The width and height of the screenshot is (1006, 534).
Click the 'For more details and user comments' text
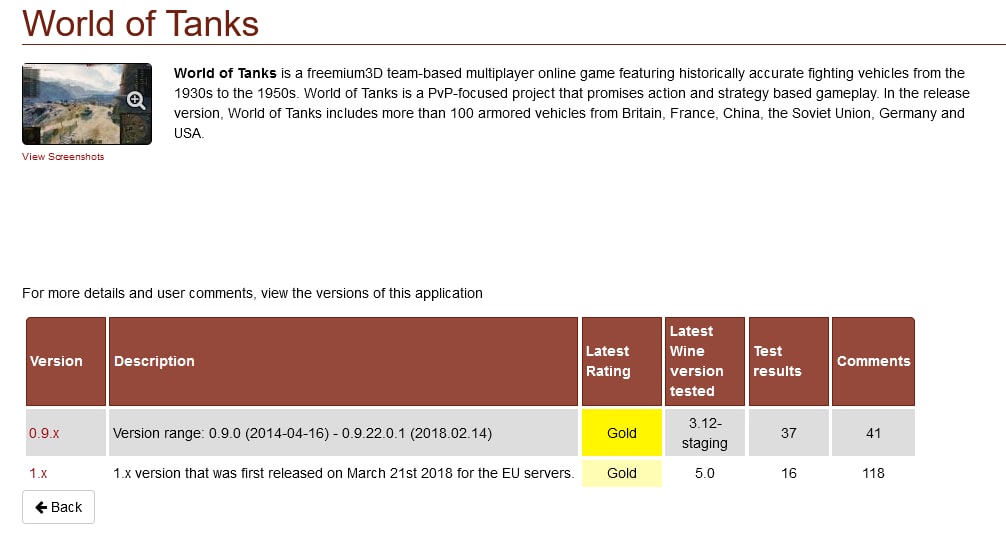252,293
